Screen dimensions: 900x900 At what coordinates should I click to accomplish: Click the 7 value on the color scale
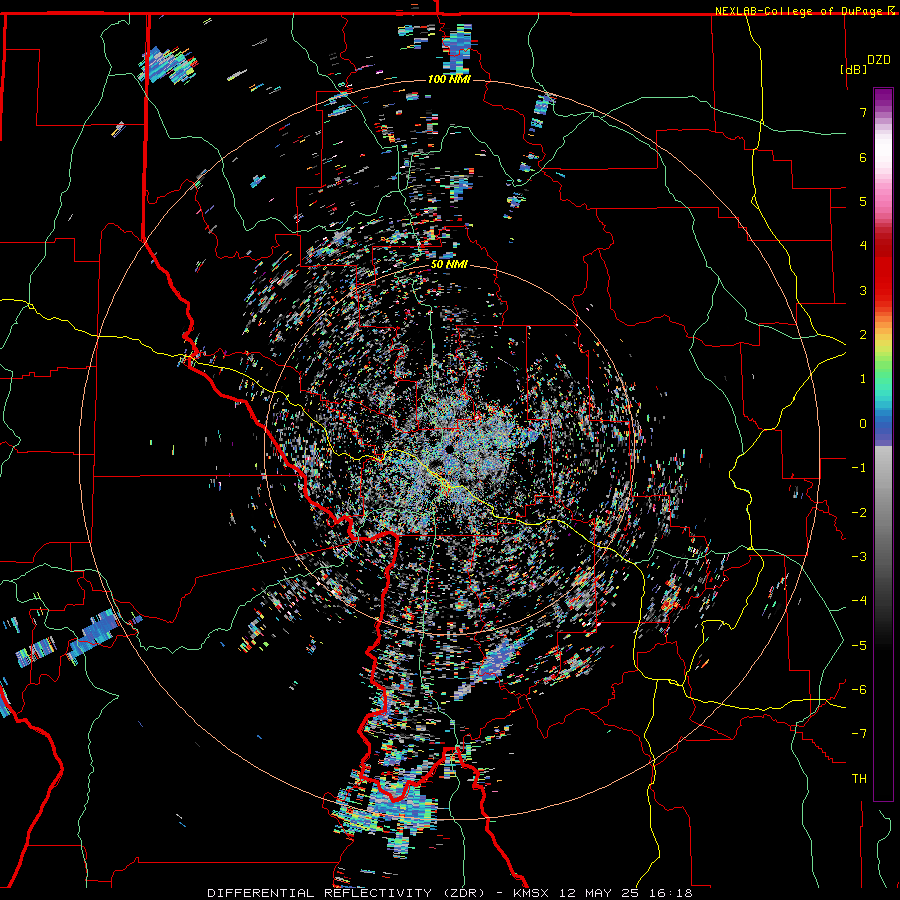[x=863, y=112]
